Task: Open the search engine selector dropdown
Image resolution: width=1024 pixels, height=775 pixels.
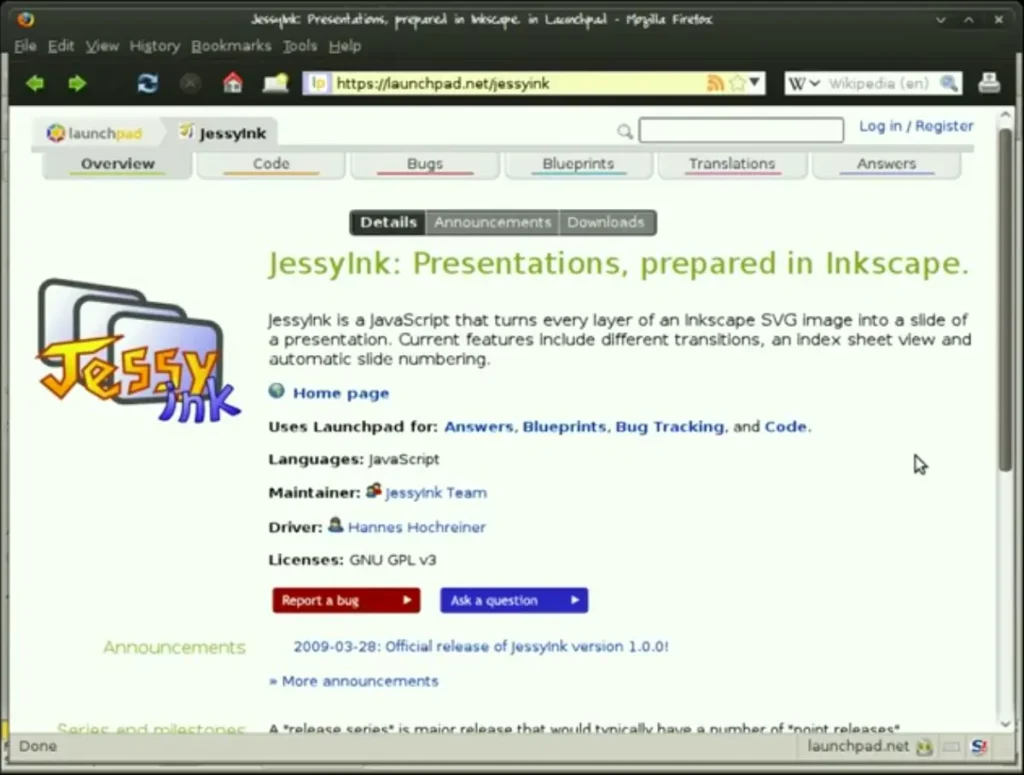Action: (x=804, y=84)
